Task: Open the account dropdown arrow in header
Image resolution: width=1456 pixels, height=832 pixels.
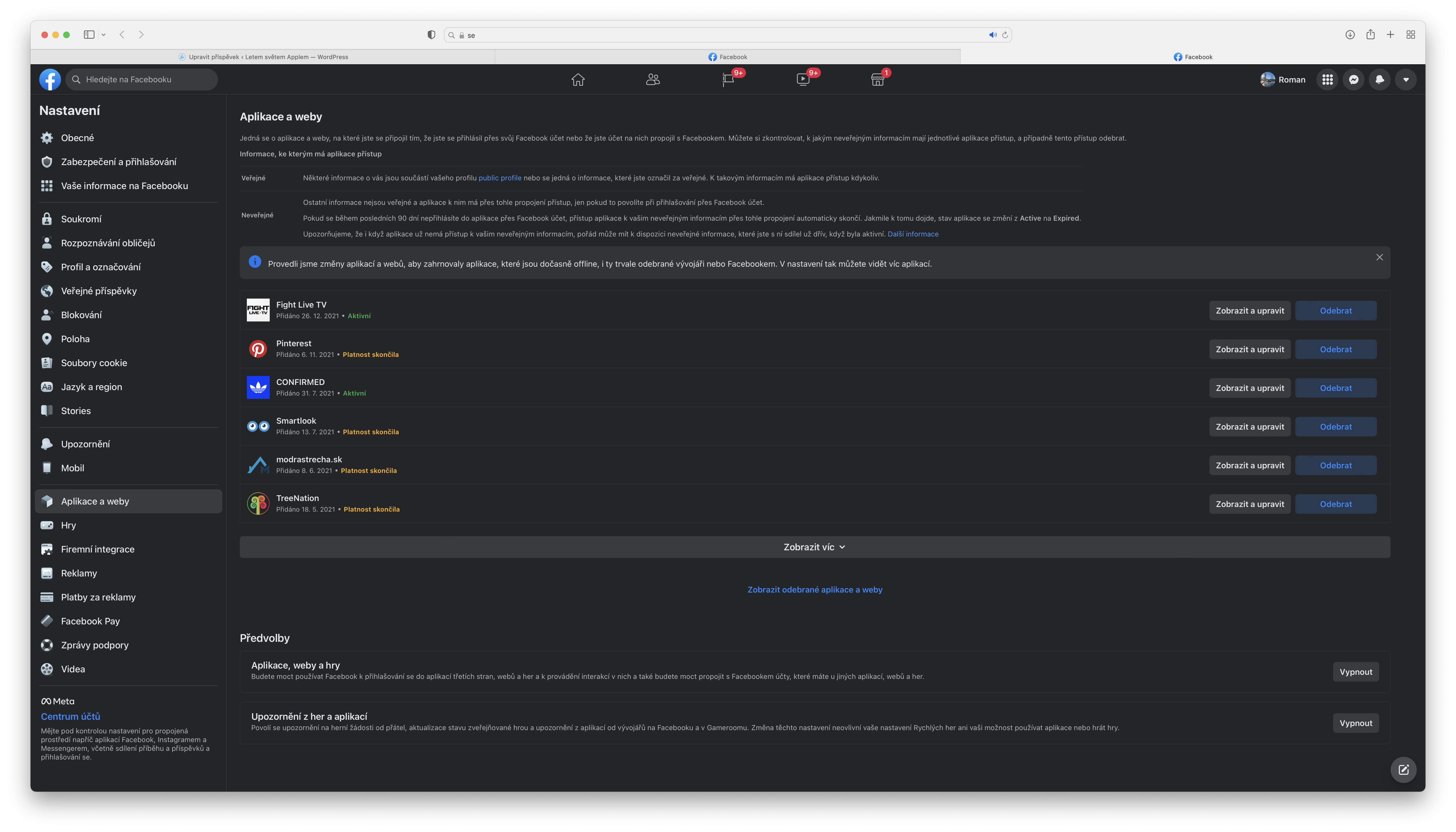Action: tap(1406, 80)
